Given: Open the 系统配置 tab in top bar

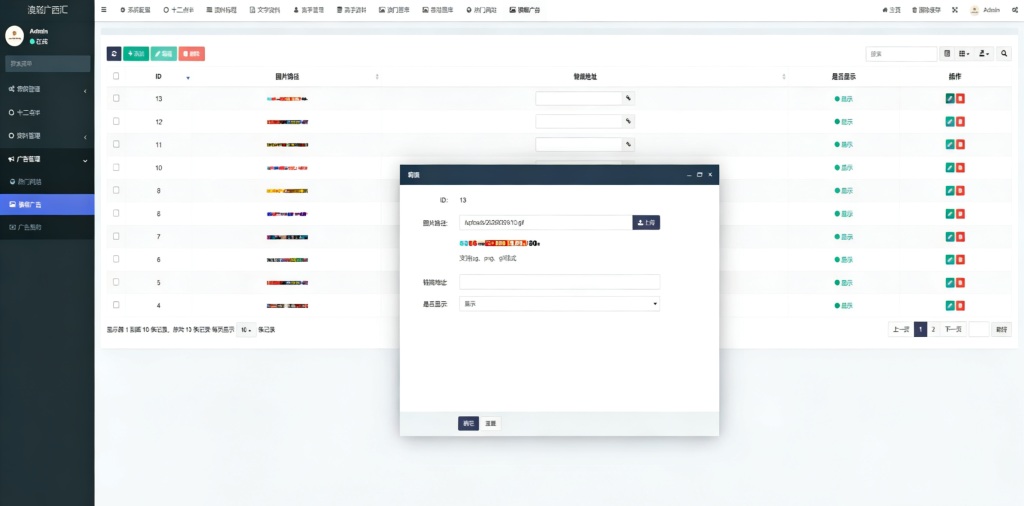Looking at the screenshot, I should click(x=135, y=10).
